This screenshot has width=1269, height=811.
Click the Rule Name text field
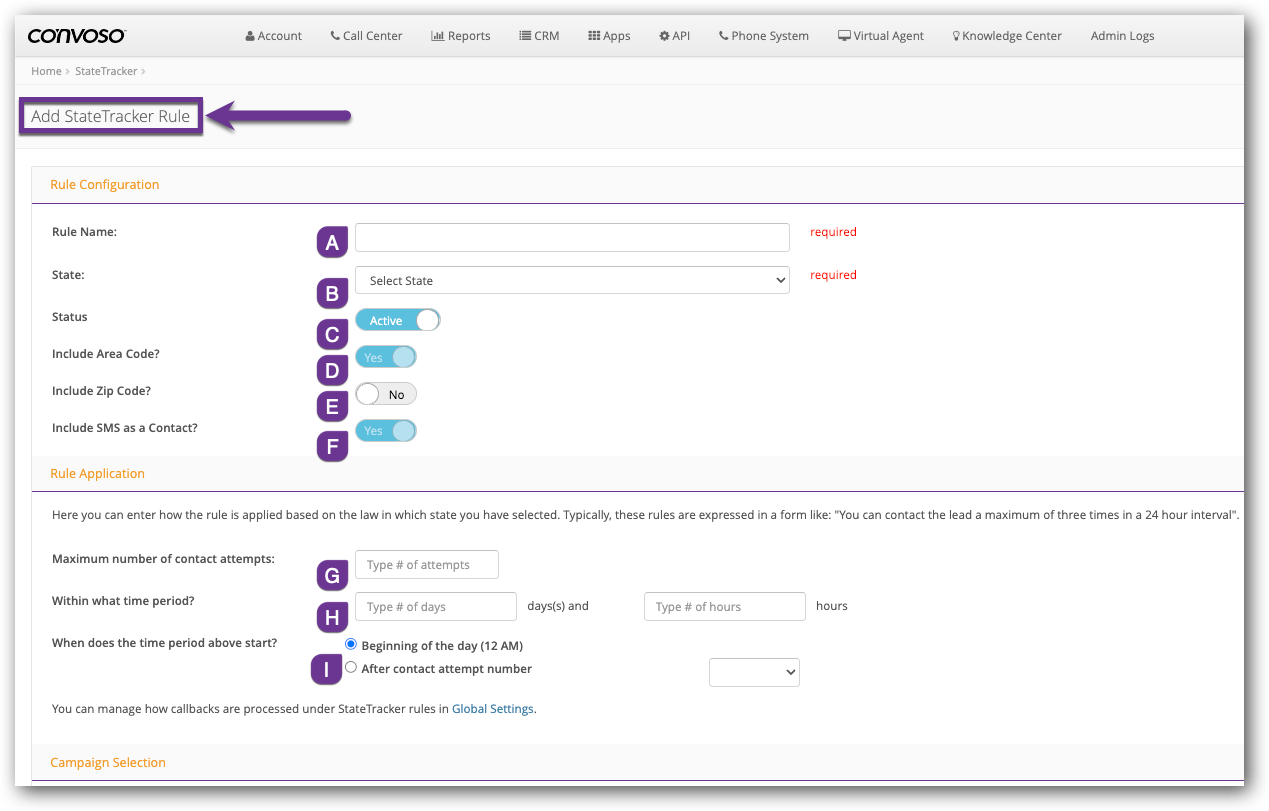pos(572,237)
